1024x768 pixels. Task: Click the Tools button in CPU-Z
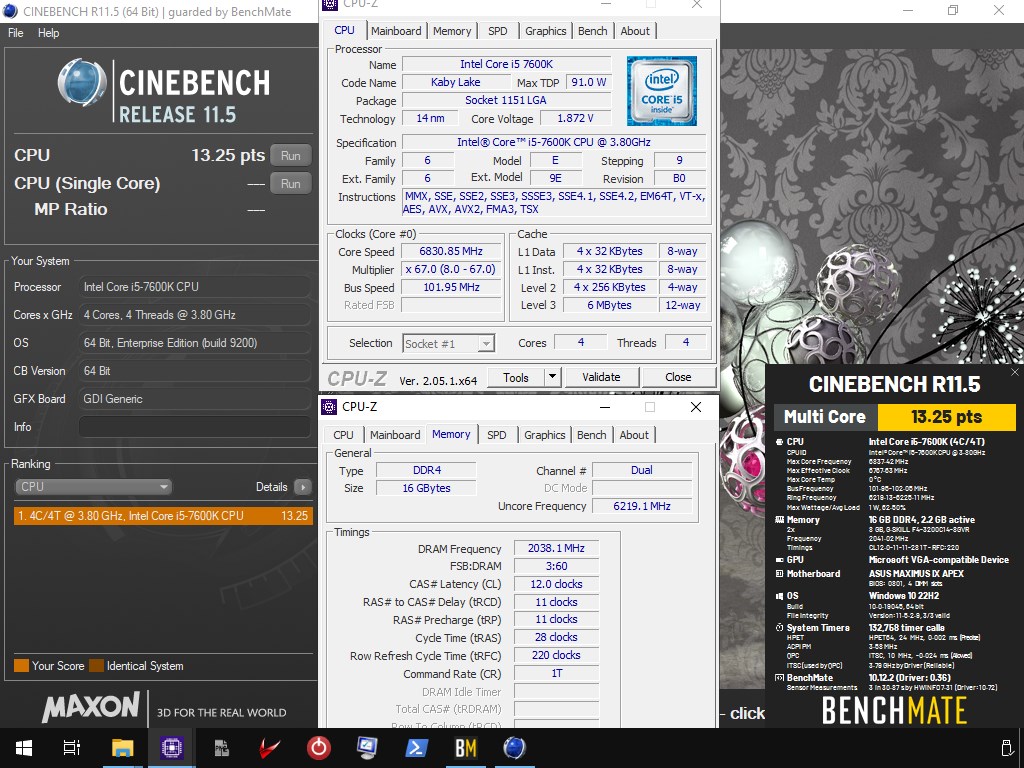pos(515,377)
